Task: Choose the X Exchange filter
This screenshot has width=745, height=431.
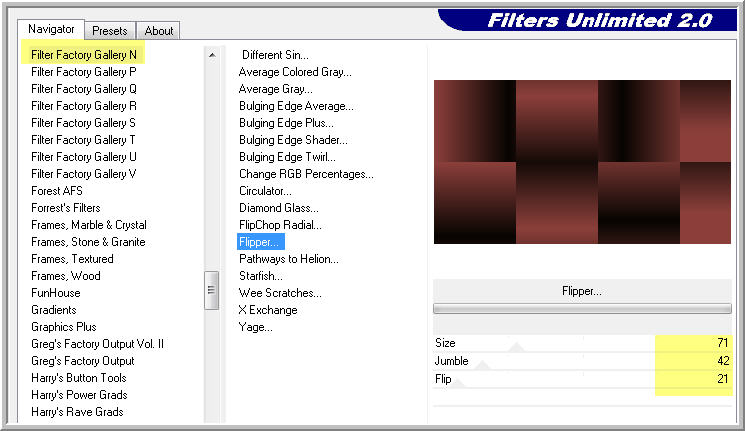Action: pos(268,310)
